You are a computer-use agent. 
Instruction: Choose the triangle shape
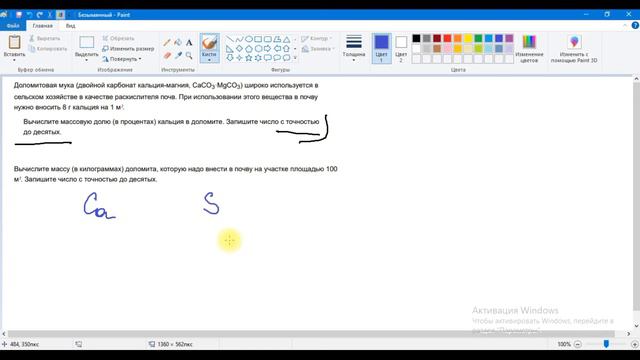(x=287, y=39)
